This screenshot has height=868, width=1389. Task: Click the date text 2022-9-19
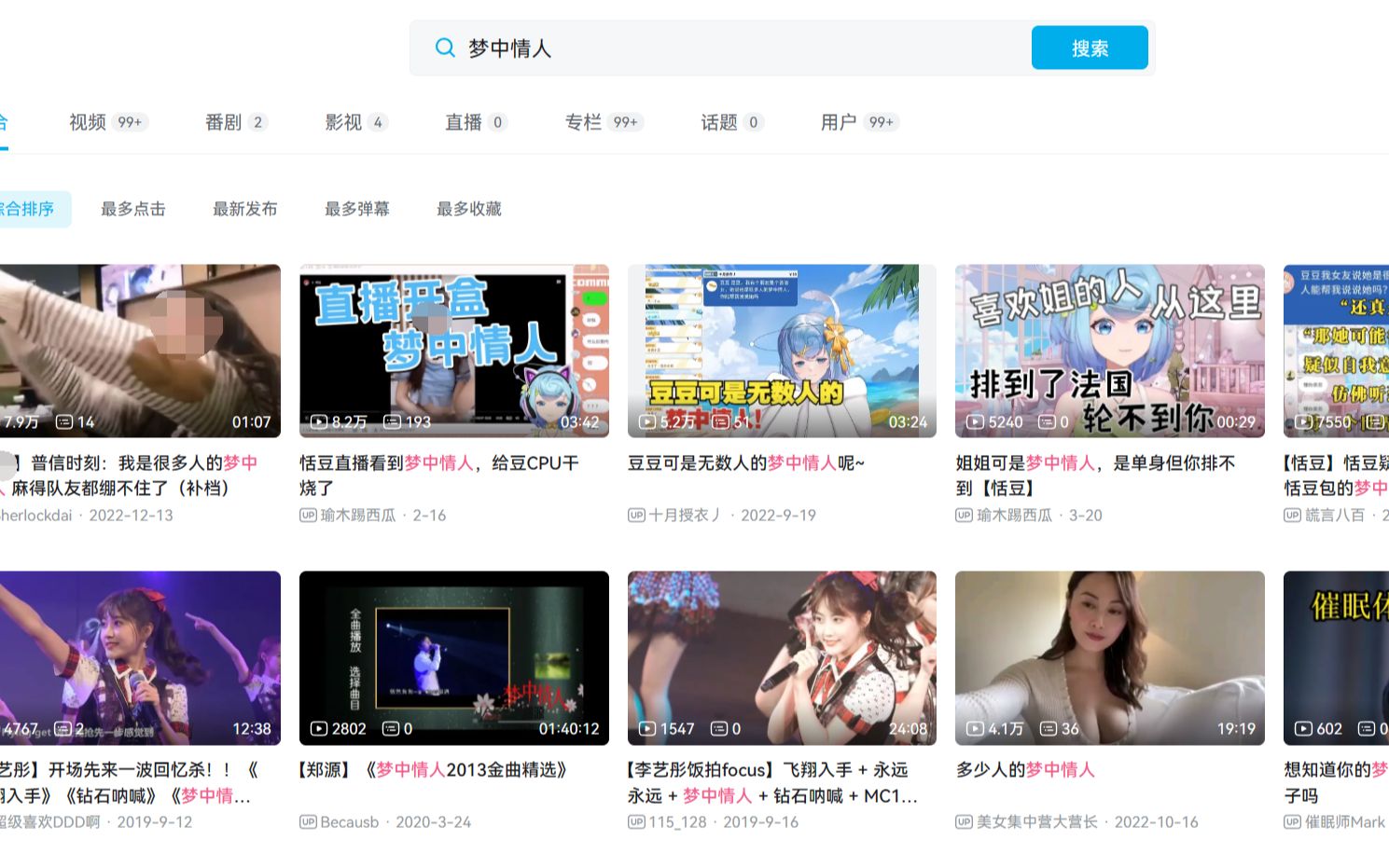tap(778, 516)
